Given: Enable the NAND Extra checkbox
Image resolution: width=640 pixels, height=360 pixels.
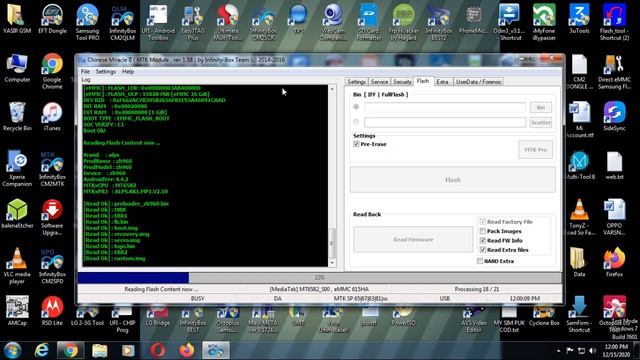Looking at the screenshot, I should tap(480, 261).
